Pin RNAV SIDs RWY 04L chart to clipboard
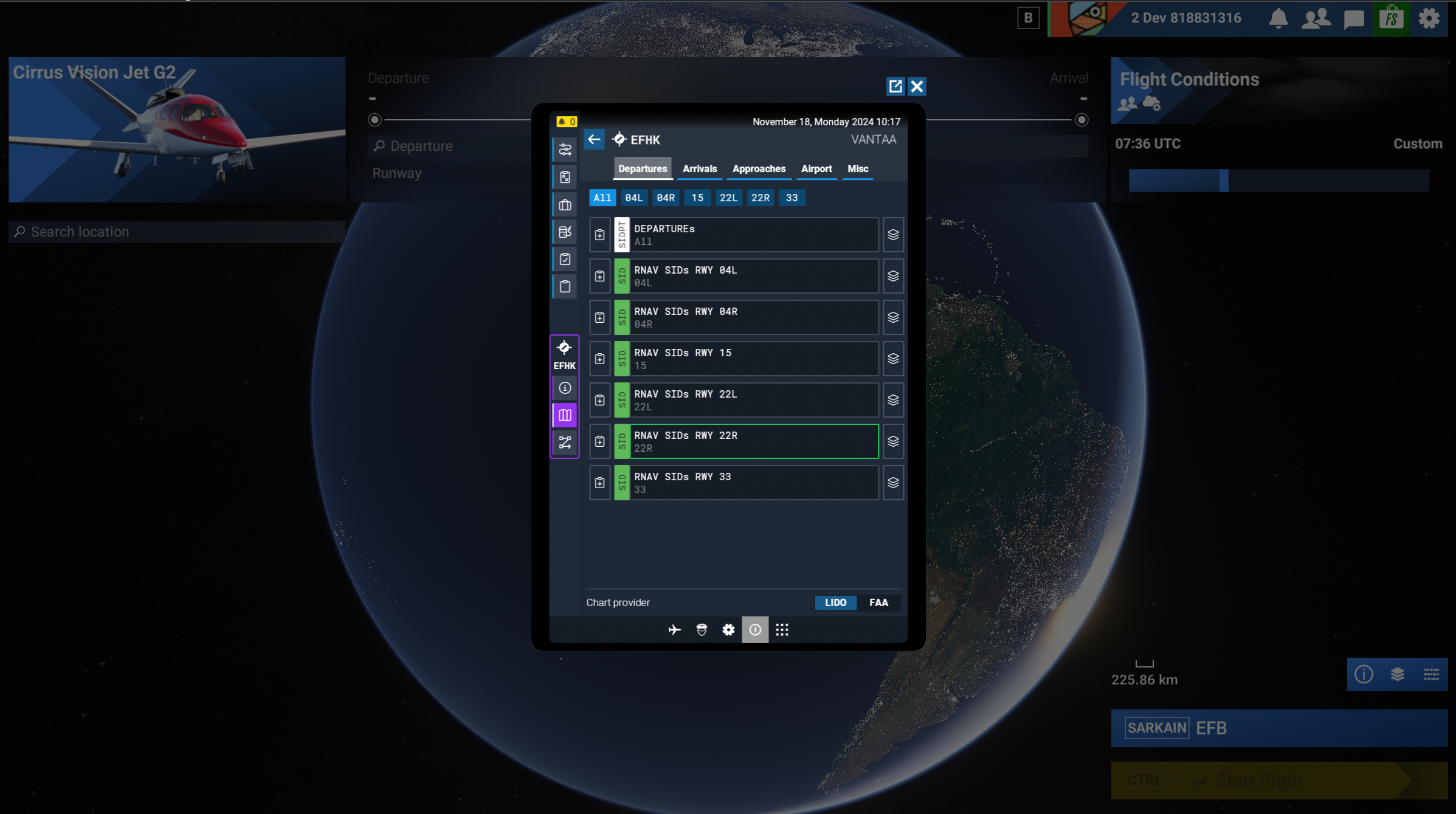This screenshot has width=1456, height=814. (599, 276)
